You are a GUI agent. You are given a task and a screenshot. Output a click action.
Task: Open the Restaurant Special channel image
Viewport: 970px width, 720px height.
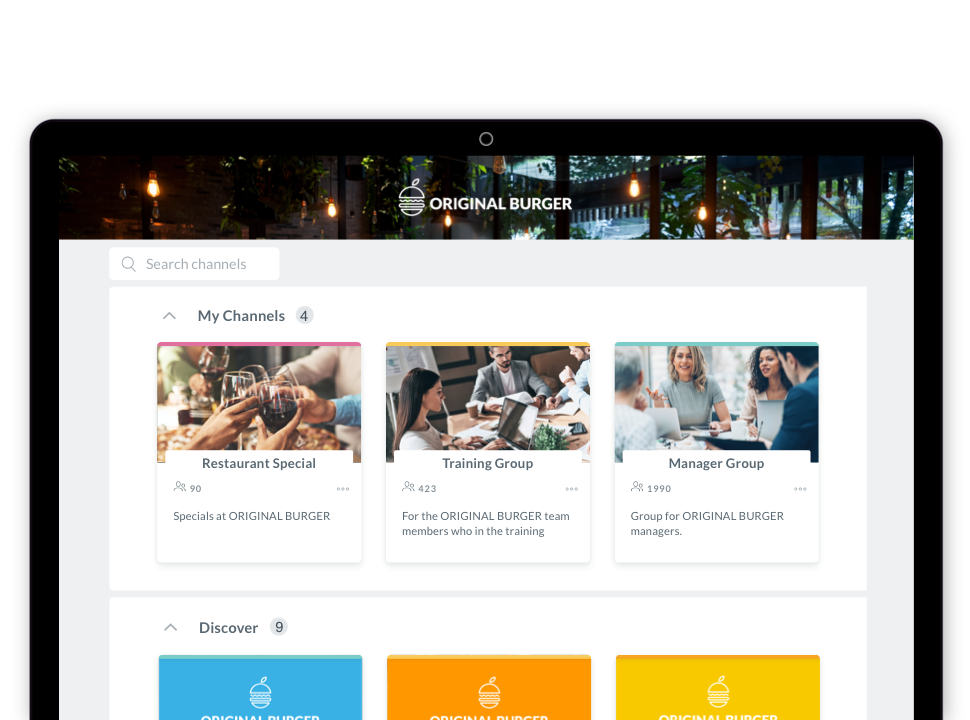(259, 397)
